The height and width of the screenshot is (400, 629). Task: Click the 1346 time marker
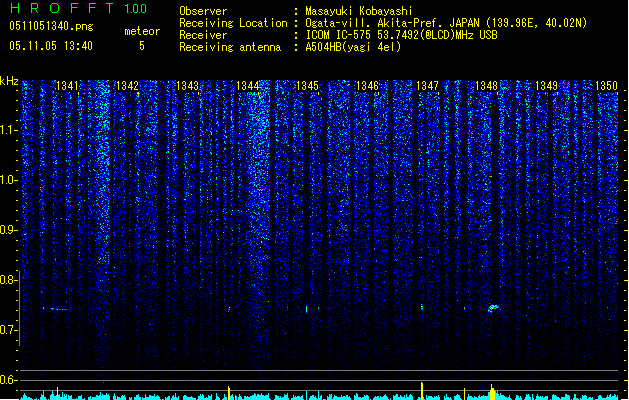(x=367, y=86)
